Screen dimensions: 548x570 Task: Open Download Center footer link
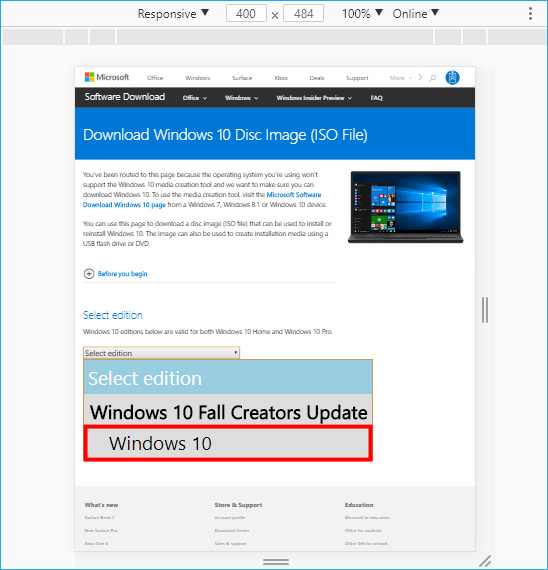coord(232,531)
